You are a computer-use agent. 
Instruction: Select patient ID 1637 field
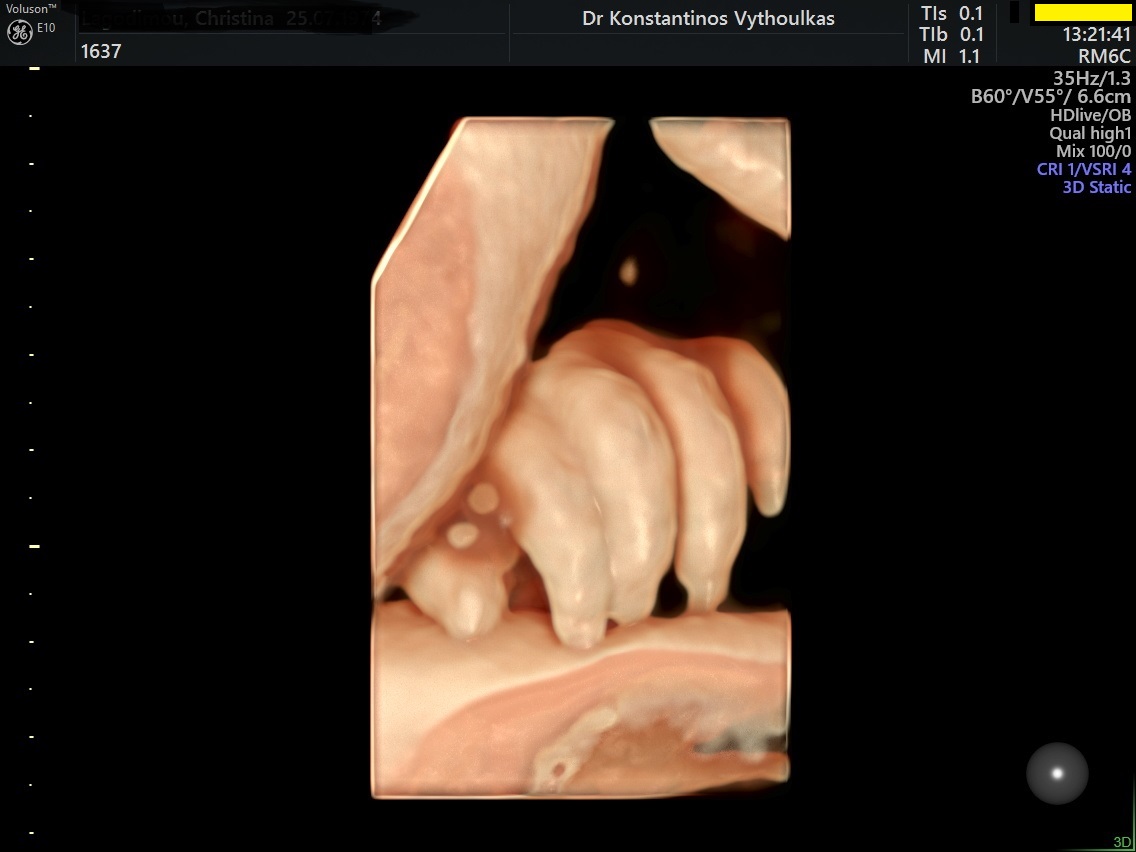(101, 51)
